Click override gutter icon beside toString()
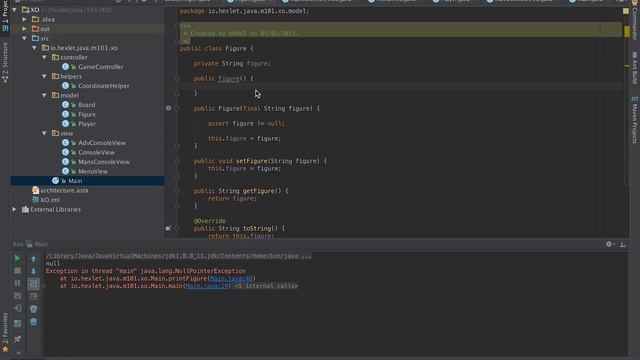Screen dimensions: 640x360 [168, 229]
